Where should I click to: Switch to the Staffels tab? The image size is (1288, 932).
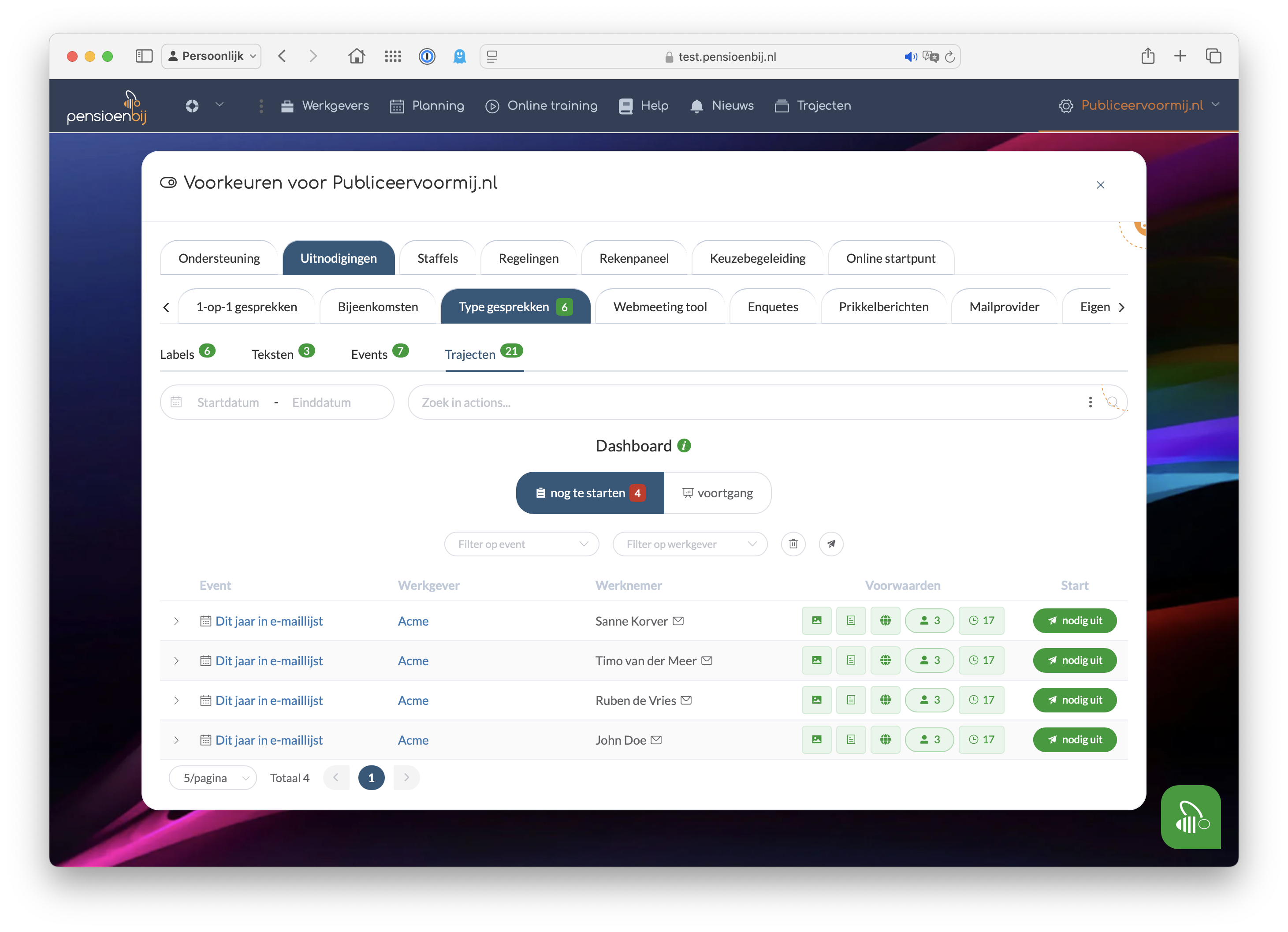point(437,258)
